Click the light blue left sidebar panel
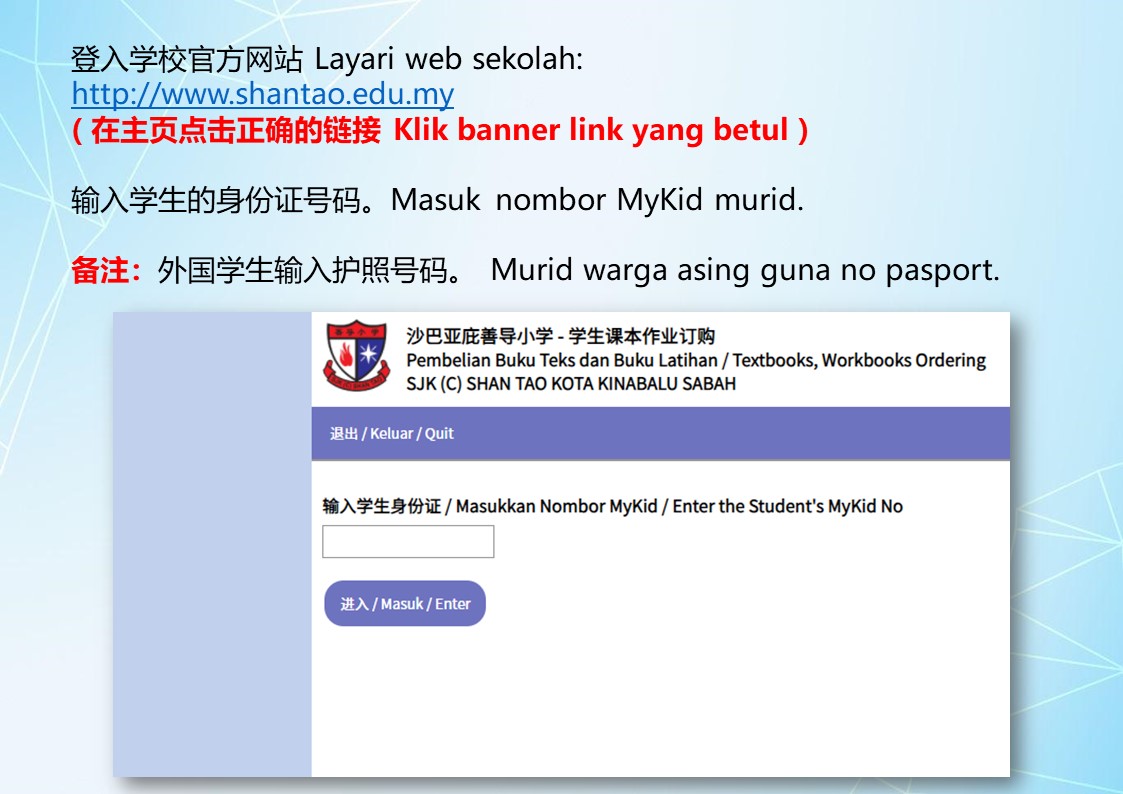Viewport: 1123px width, 794px height. point(212,544)
